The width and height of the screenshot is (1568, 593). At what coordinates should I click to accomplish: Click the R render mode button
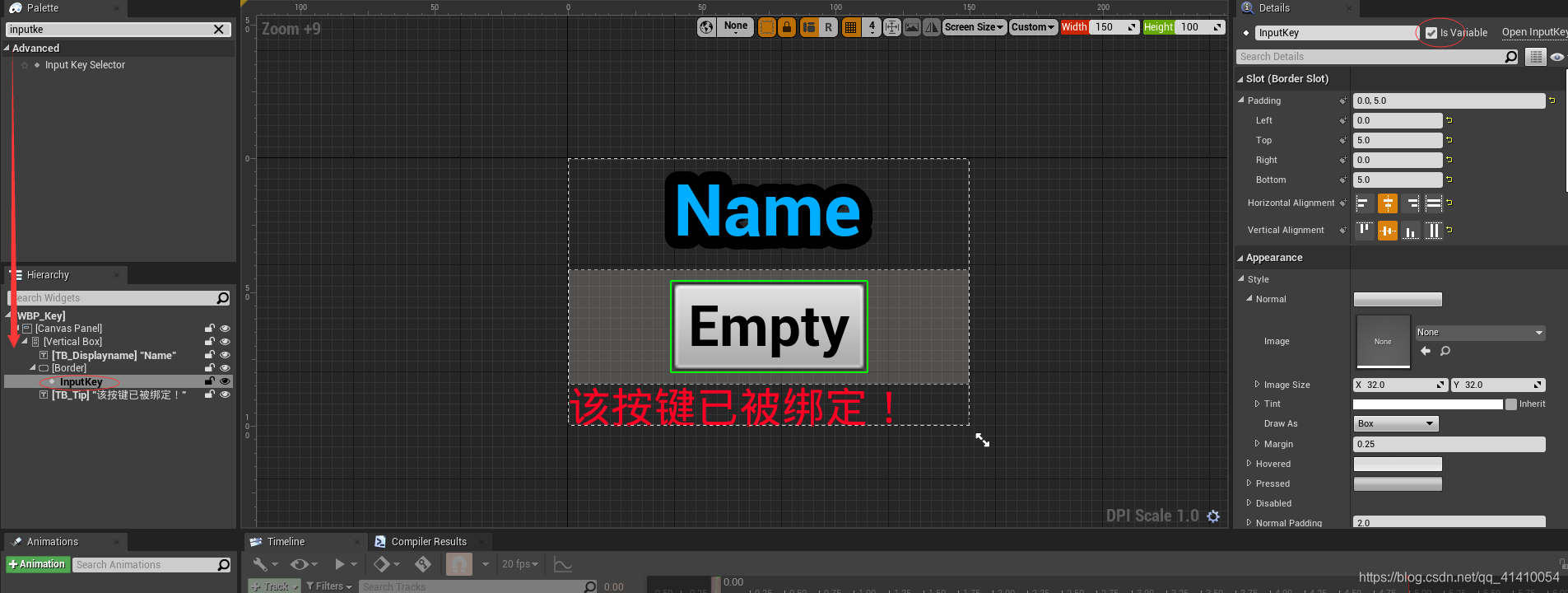[829, 27]
